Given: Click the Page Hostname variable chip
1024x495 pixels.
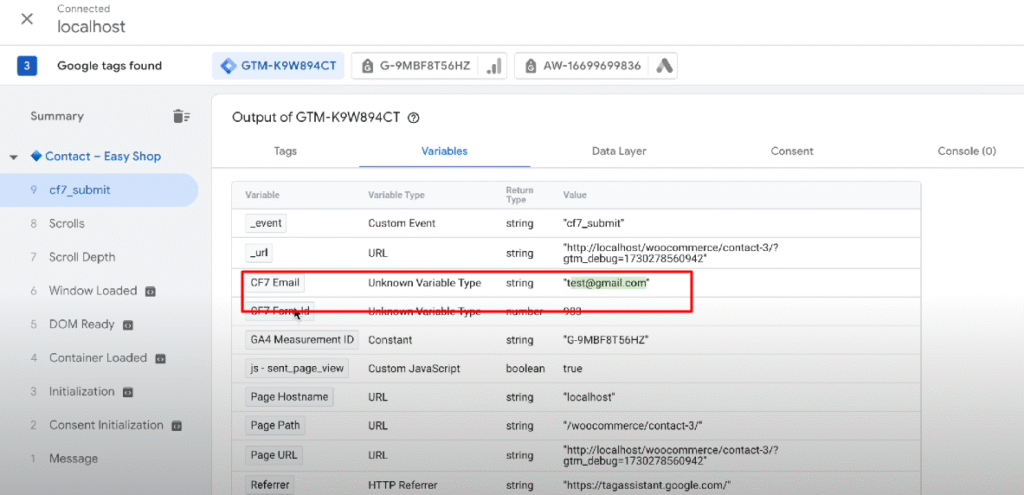Looking at the screenshot, I should 289,397.
